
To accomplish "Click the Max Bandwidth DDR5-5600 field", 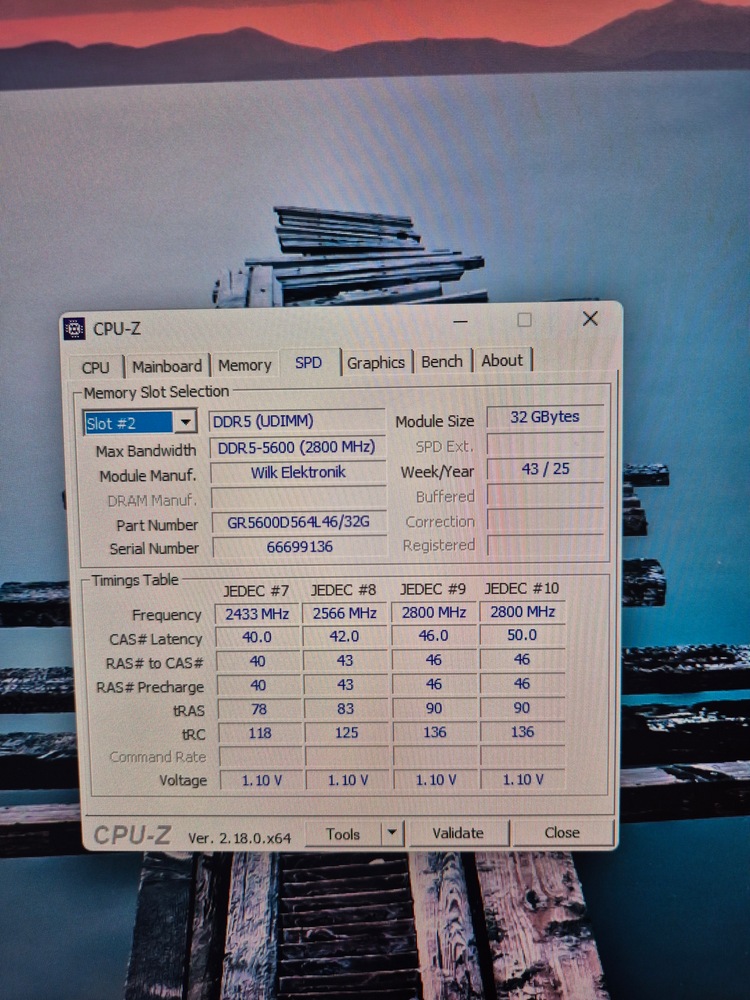I will click(x=296, y=447).
